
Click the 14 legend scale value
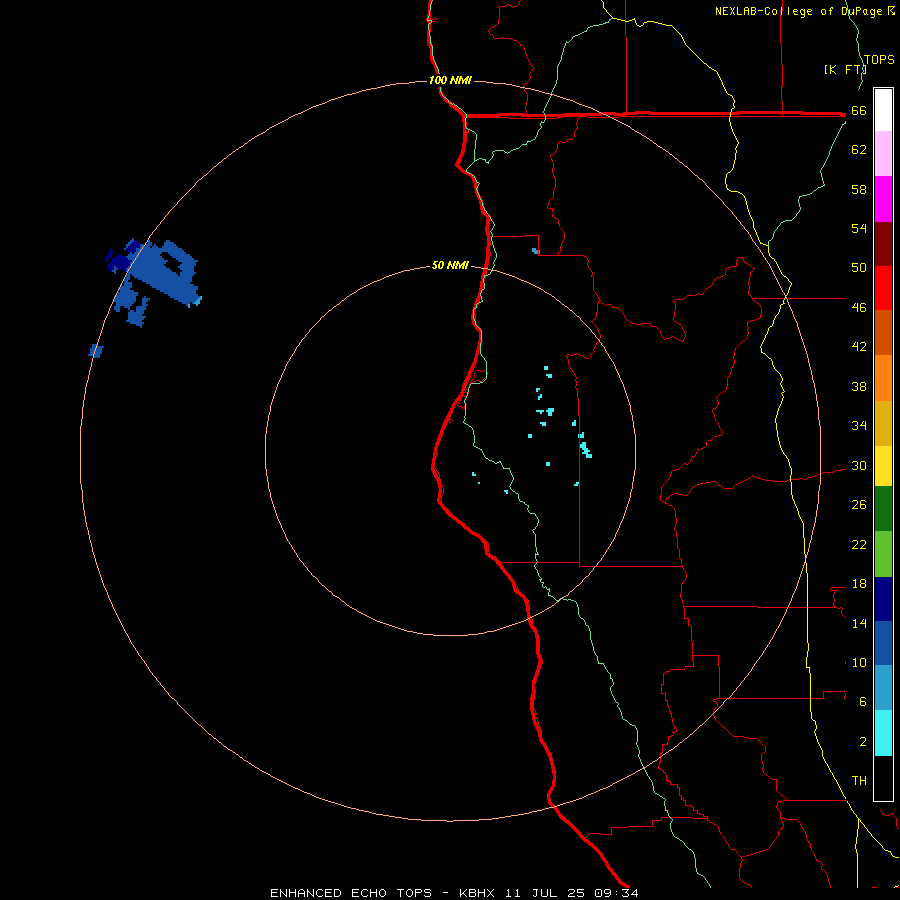click(x=859, y=623)
